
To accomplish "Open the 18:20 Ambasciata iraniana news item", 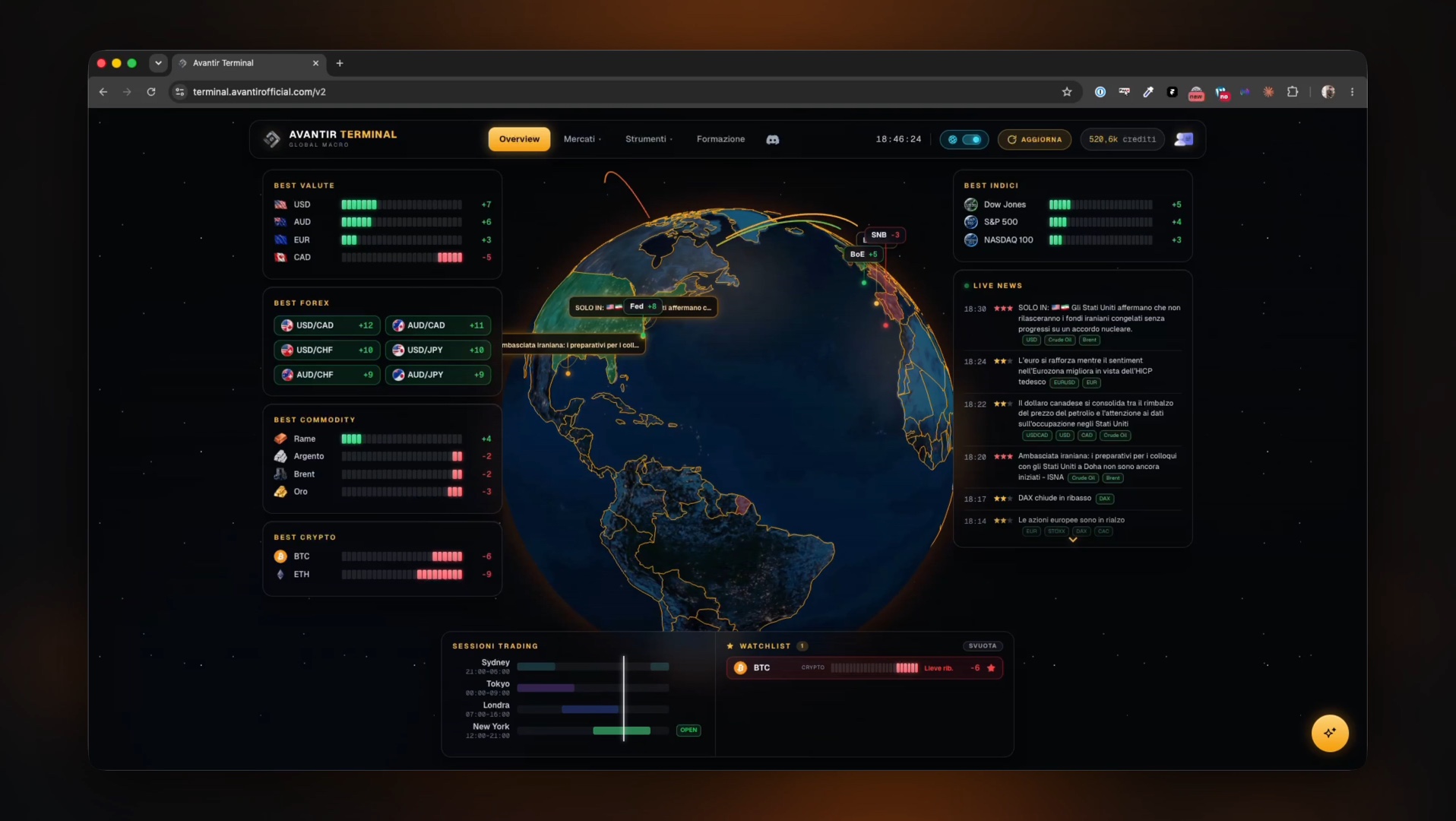I will 1072,466.
